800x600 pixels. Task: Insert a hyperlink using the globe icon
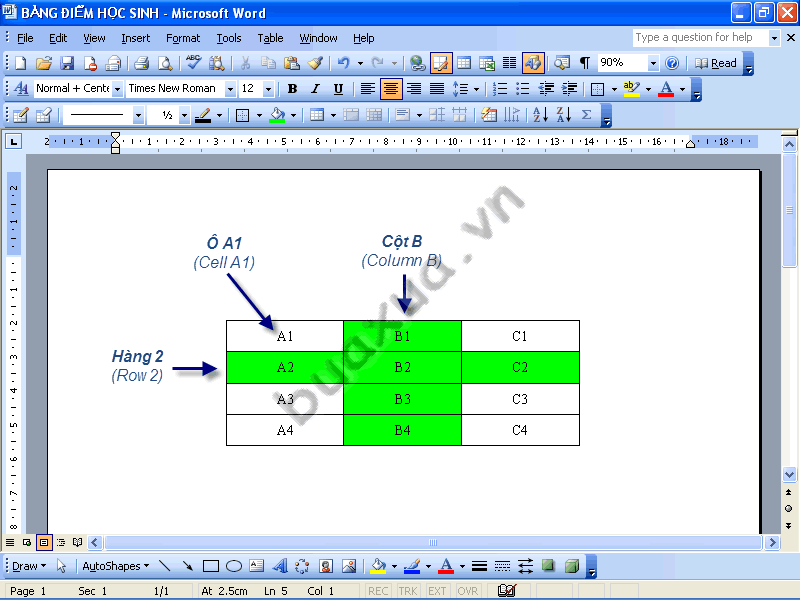coord(417,63)
